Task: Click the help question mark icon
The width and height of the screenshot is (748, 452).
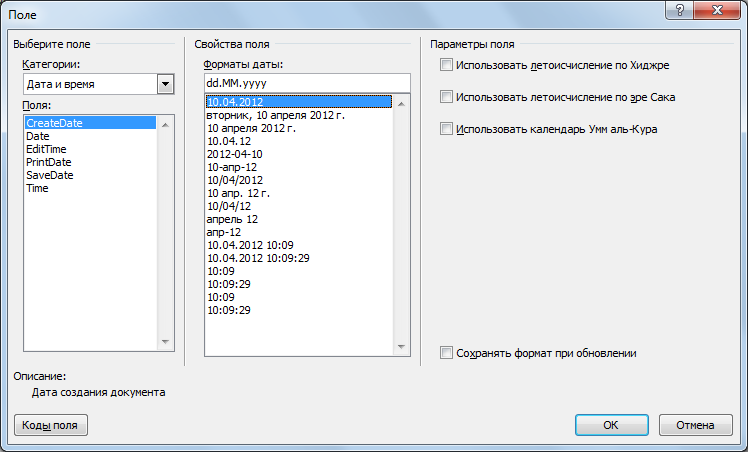Action: (x=680, y=10)
